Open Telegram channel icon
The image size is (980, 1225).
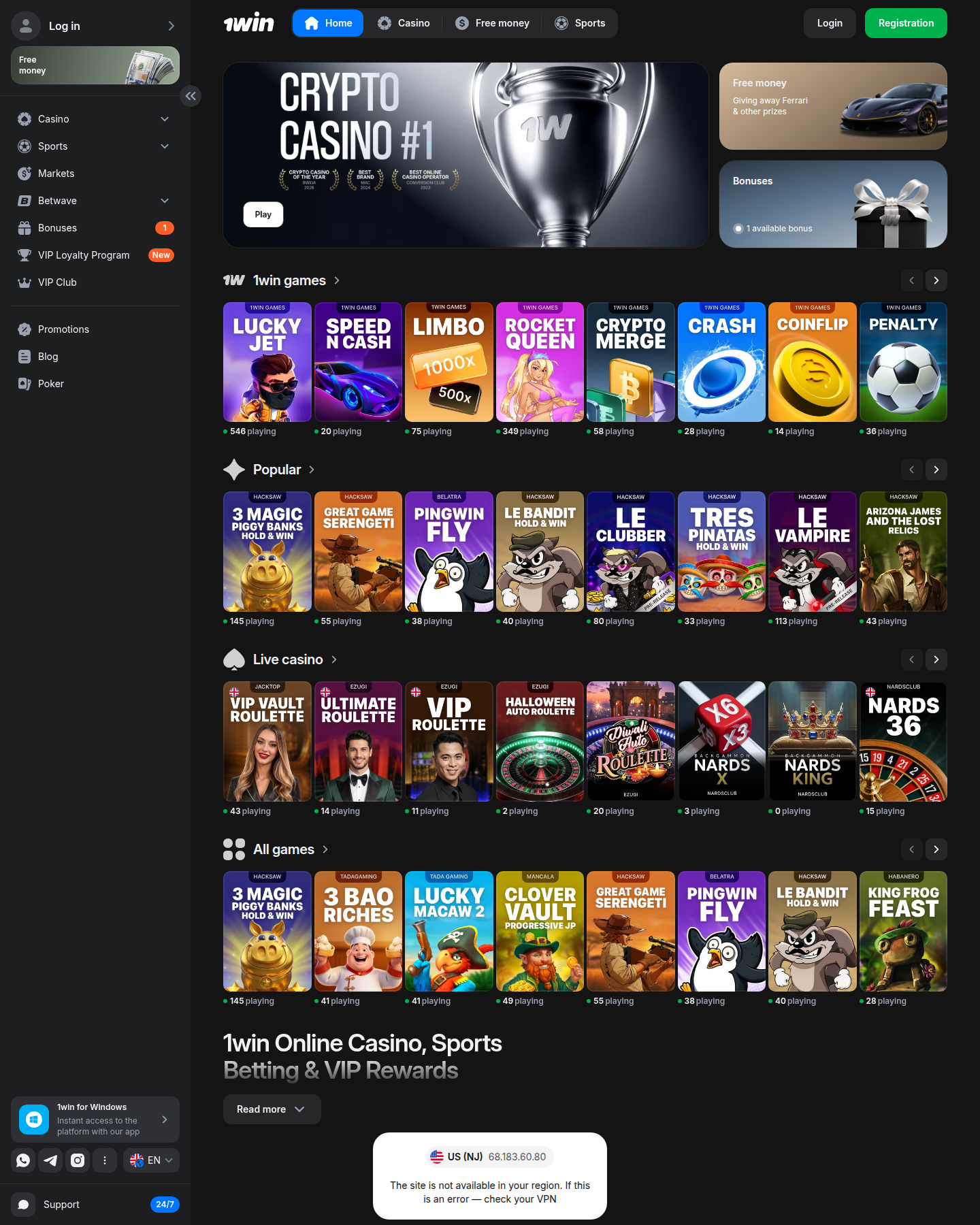point(50,1160)
